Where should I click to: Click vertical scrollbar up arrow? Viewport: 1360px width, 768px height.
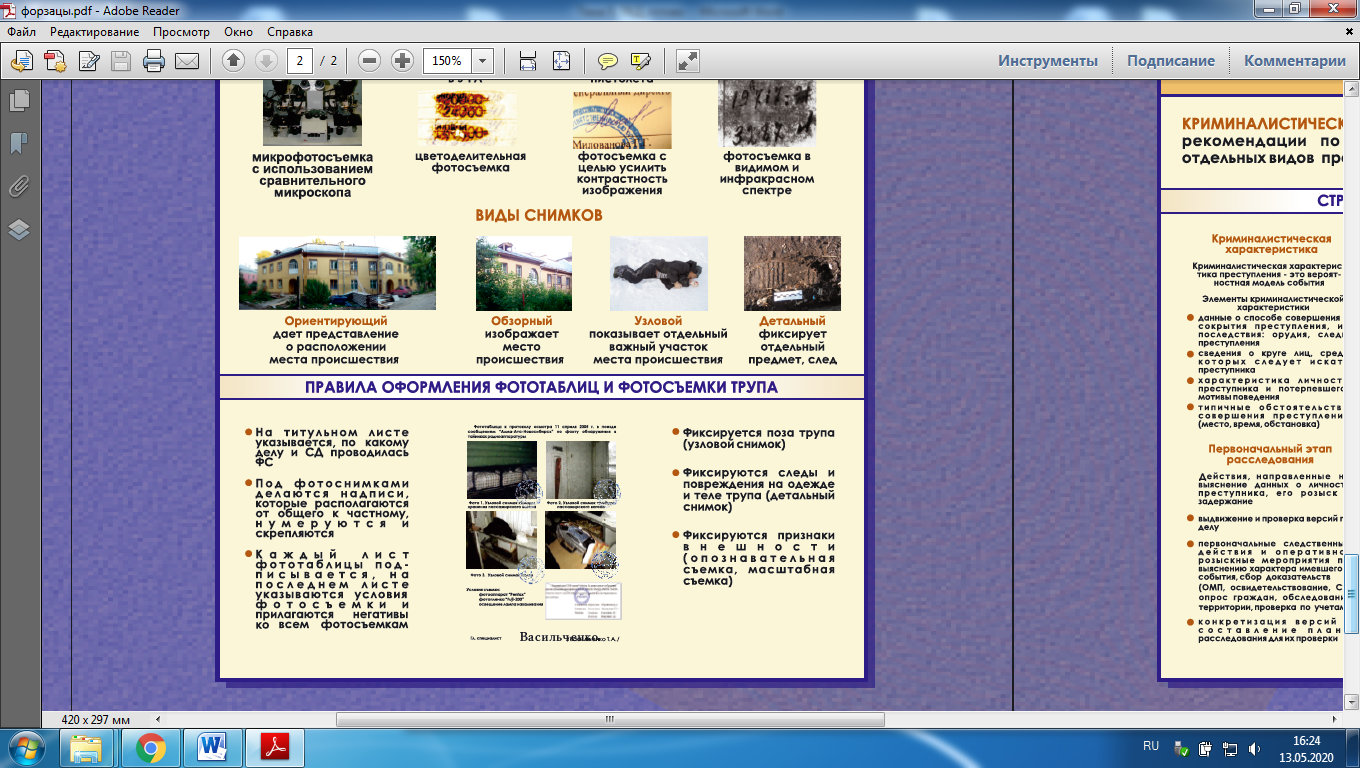1351,87
